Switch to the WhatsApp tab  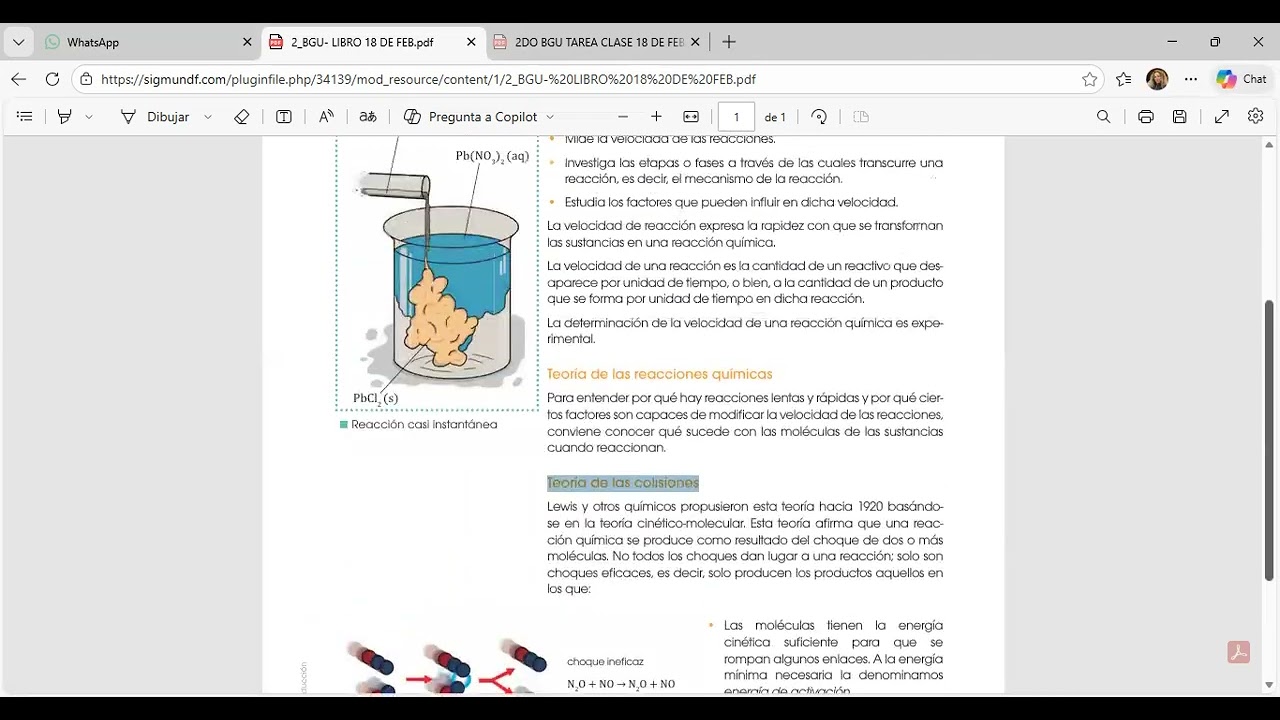pyautogui.click(x=148, y=42)
